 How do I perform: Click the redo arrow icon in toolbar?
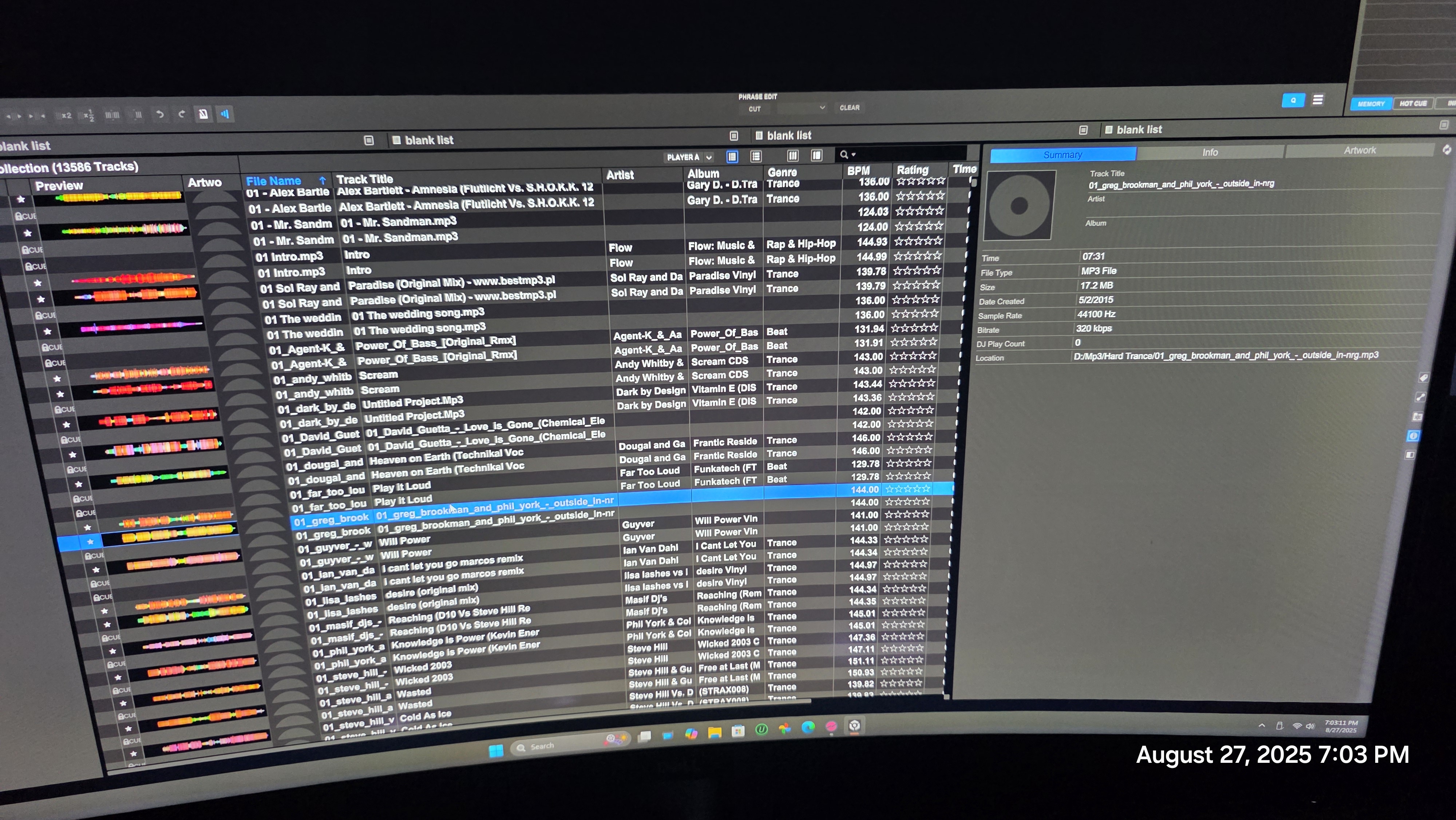[181, 114]
